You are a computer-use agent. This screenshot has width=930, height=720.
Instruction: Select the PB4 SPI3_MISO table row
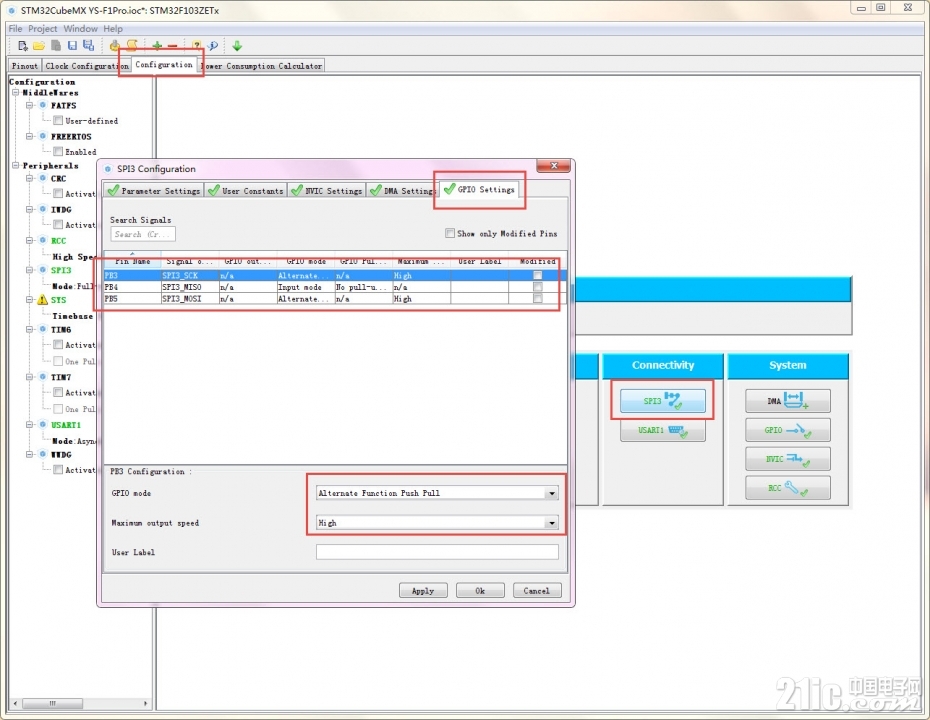coord(335,287)
